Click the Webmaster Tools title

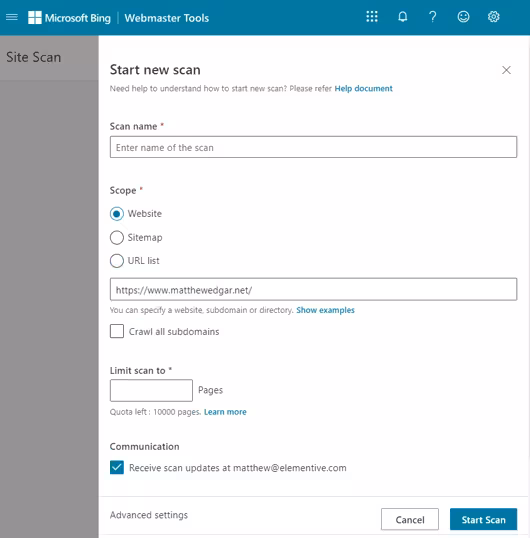(x=167, y=18)
